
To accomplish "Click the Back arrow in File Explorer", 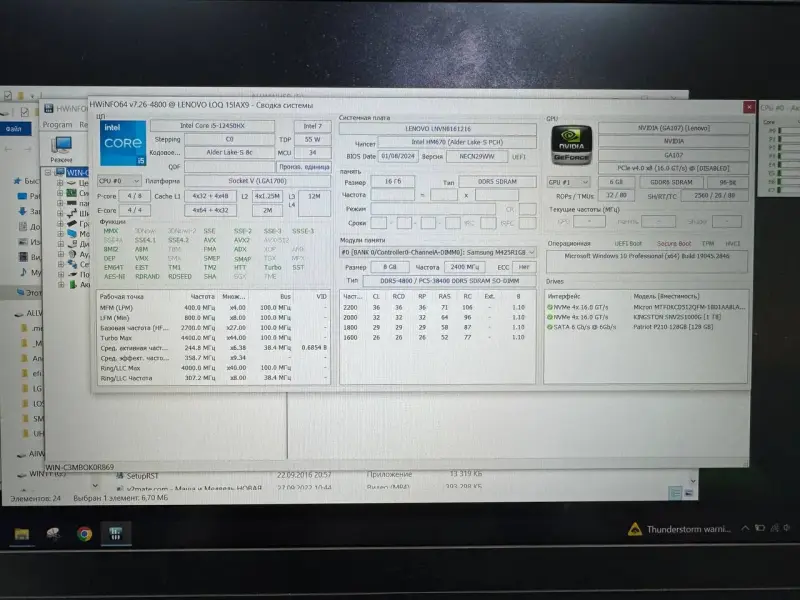I will pos(8,149).
